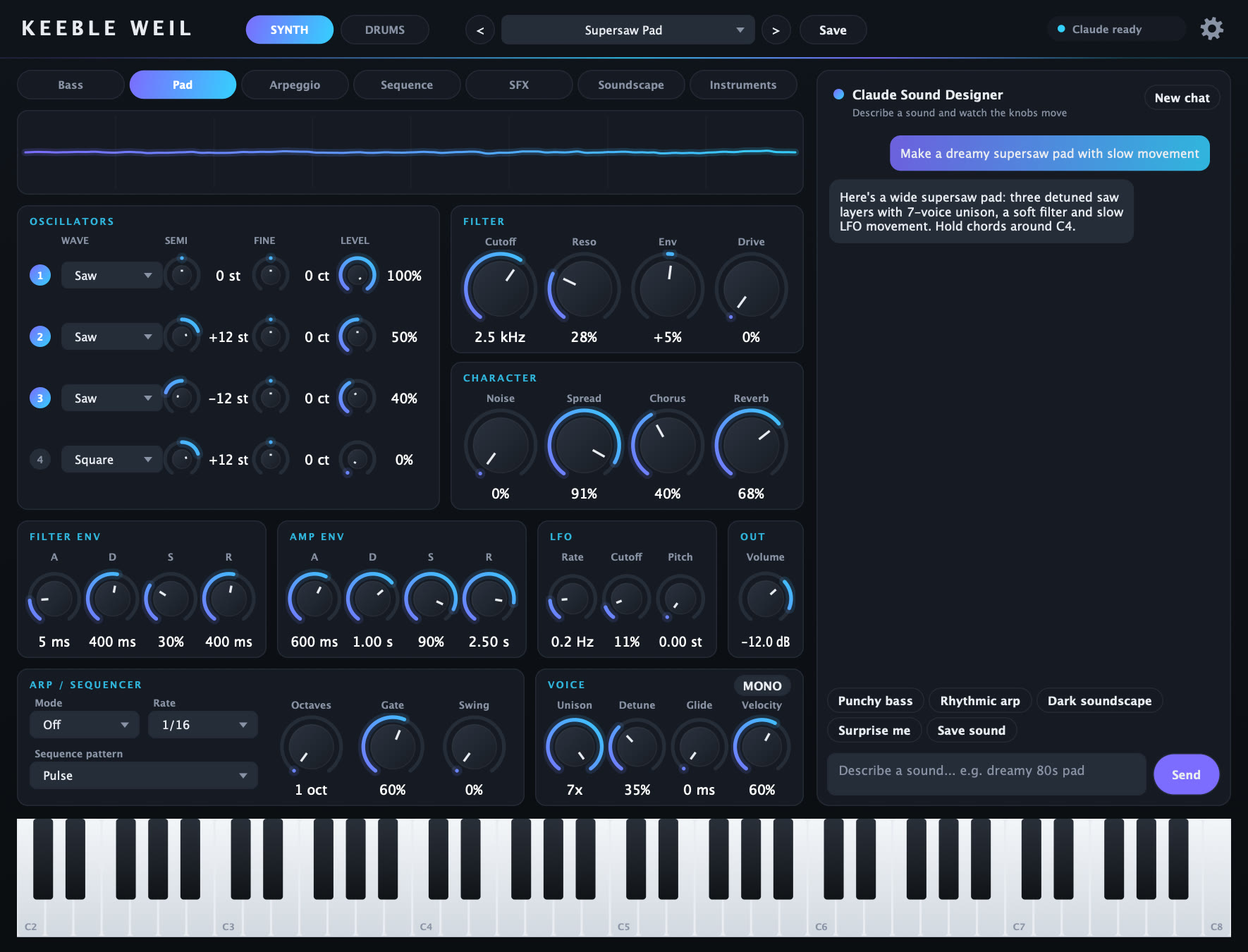Click the Save preset button
Screen dimensions: 1248x952
coord(833,30)
